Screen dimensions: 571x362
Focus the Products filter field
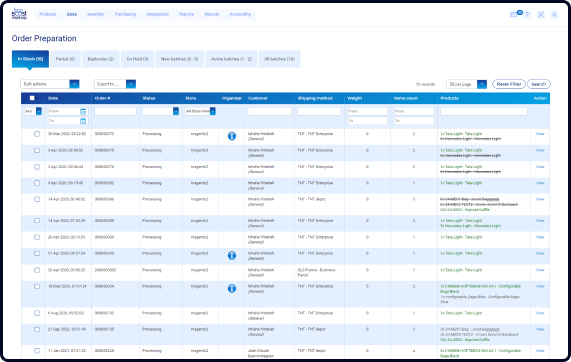pyautogui.click(x=484, y=111)
